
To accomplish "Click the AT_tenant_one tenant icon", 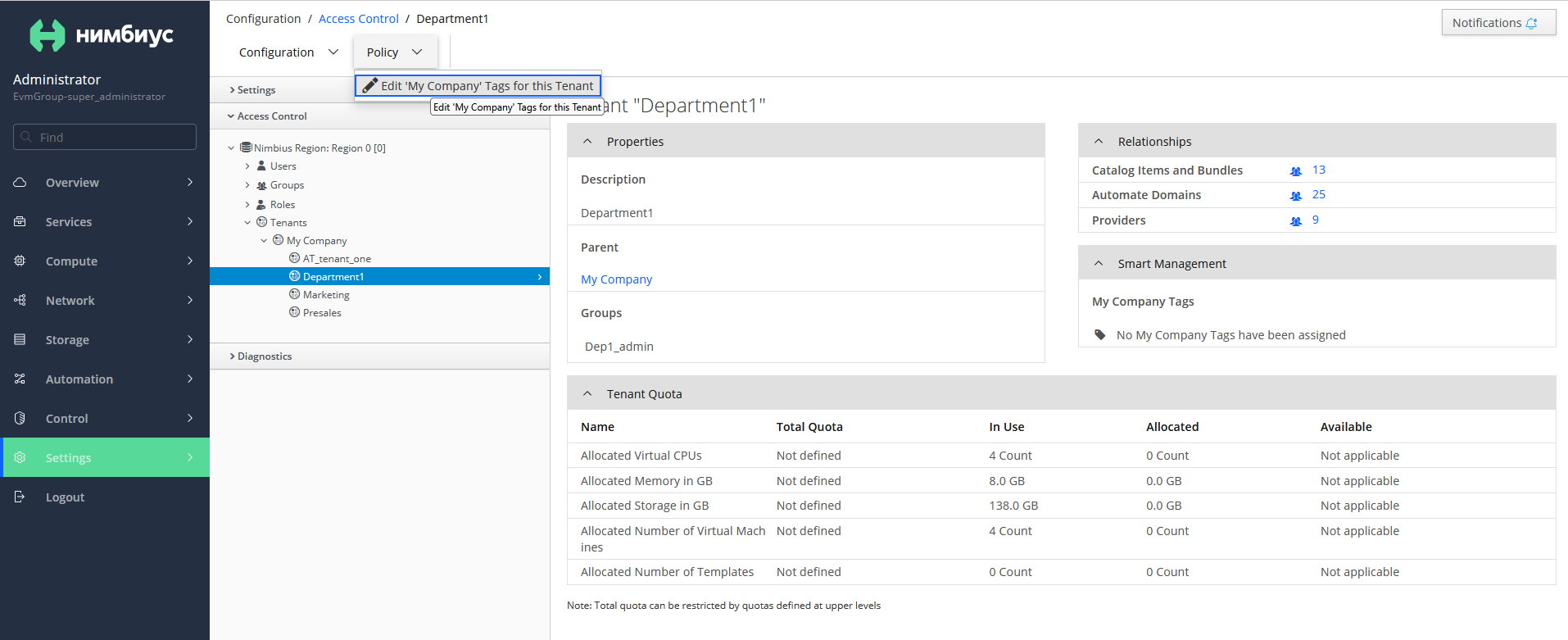I will coord(294,258).
